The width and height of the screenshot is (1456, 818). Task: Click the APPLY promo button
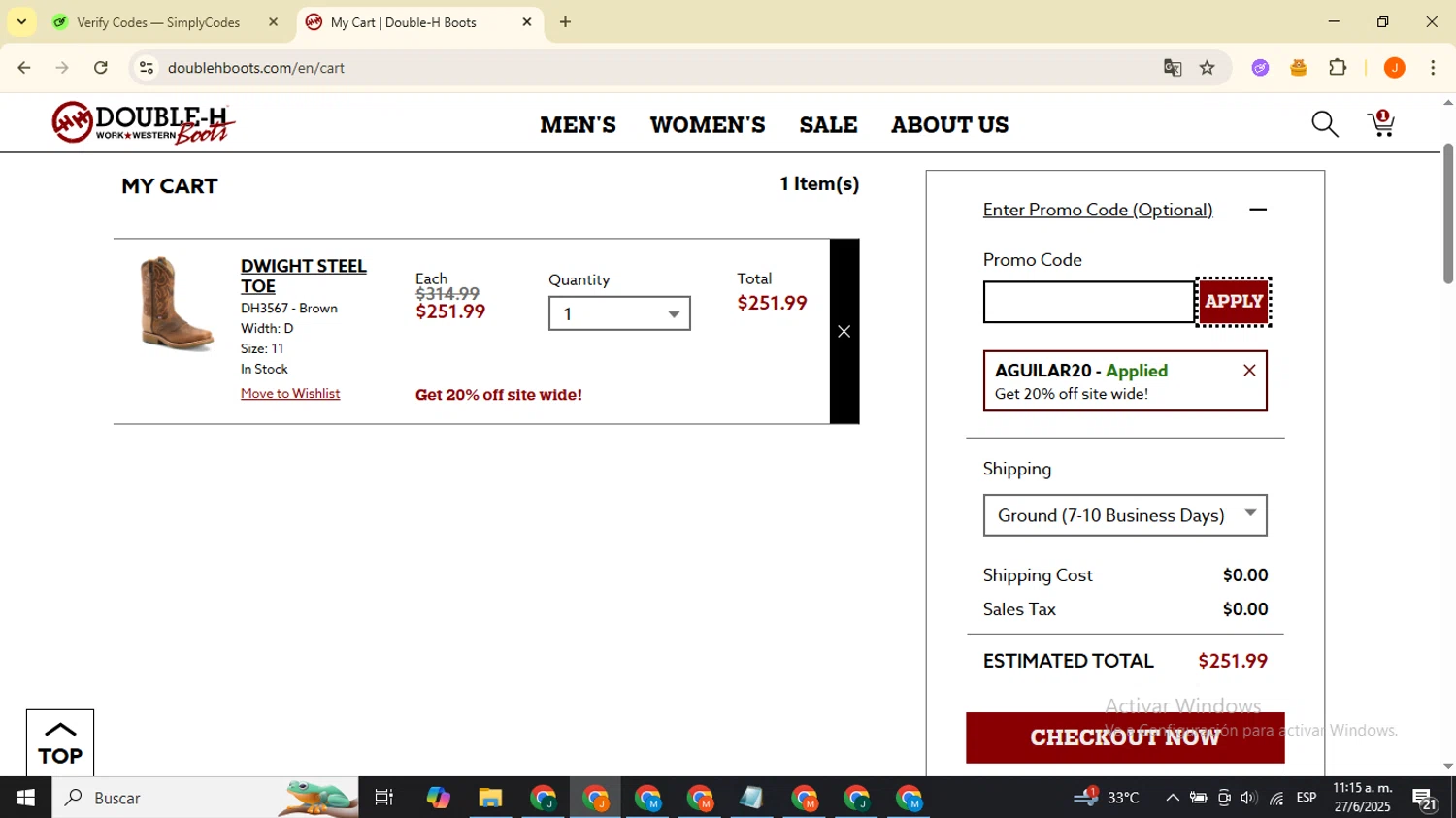point(1234,302)
